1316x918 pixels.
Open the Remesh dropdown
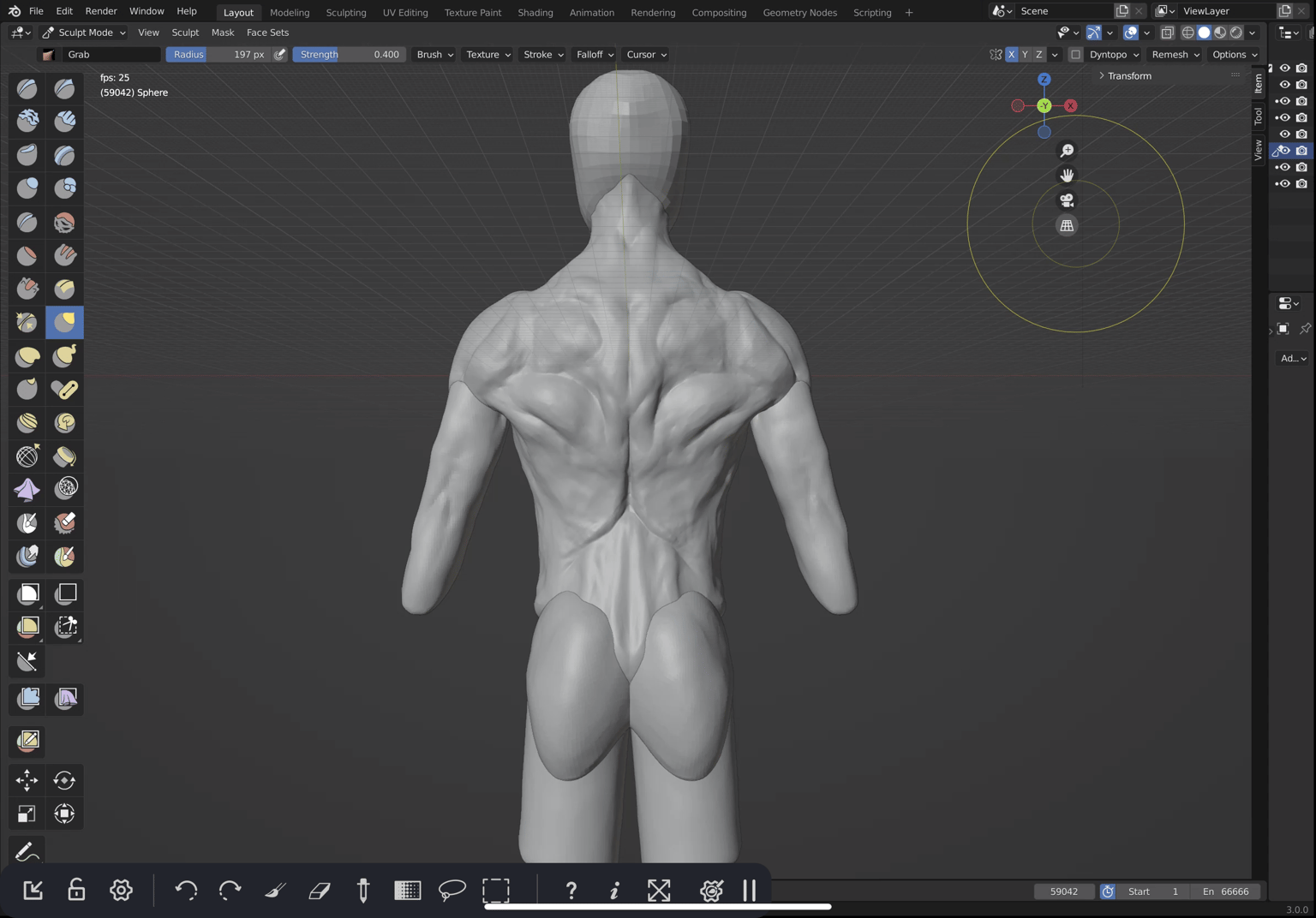[1175, 54]
